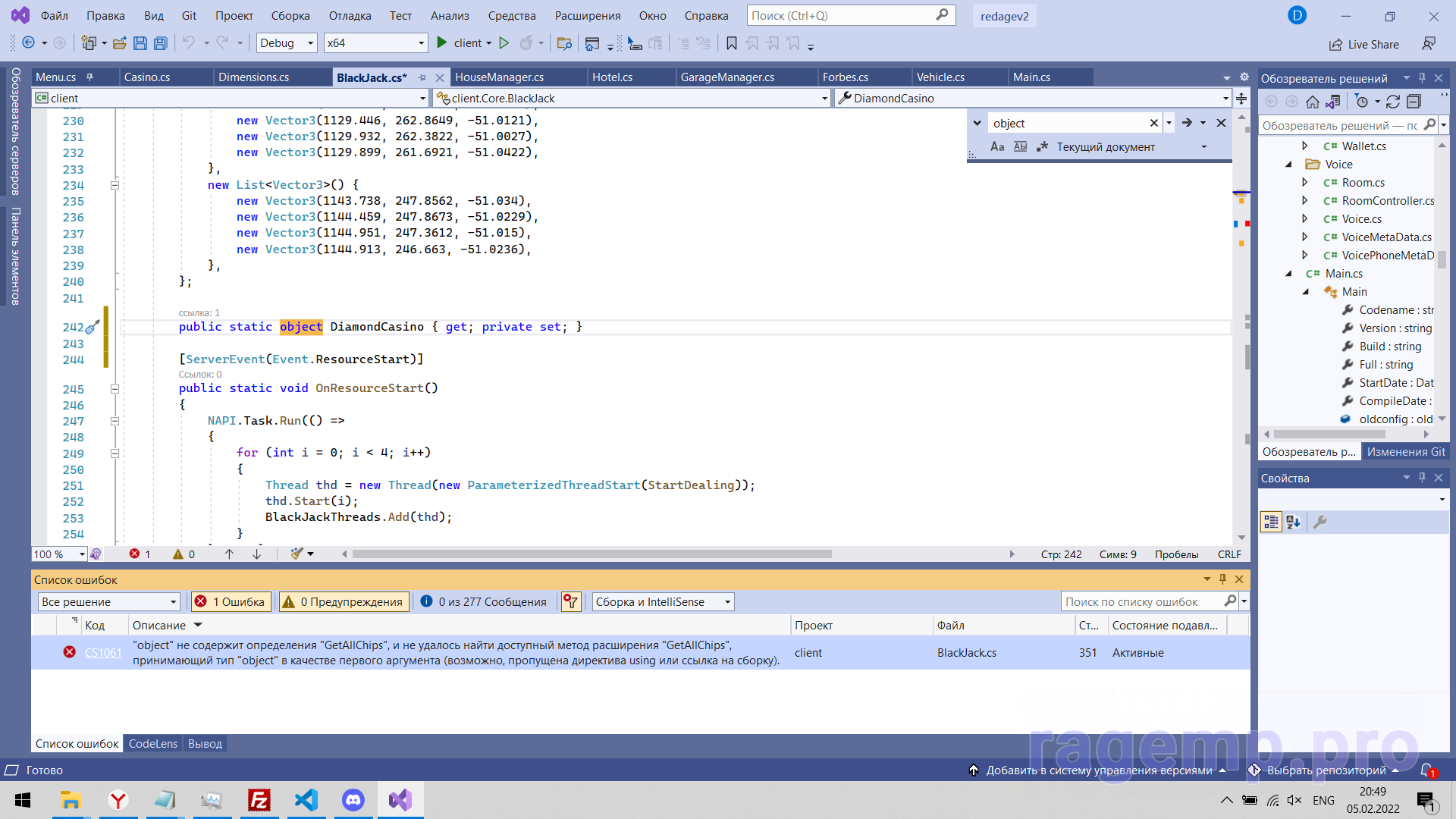Click the Navigate Backward arrow in toolbar

click(28, 43)
